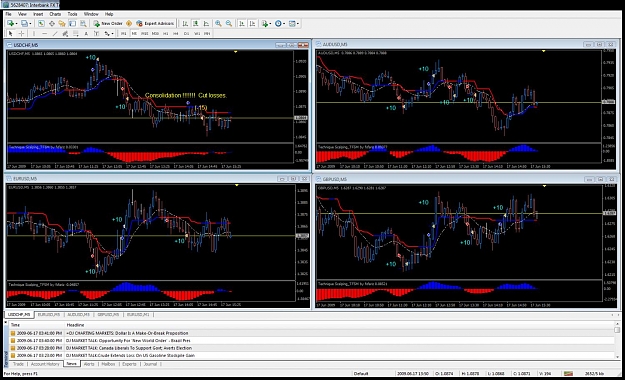Click the New Order button
The width and height of the screenshot is (625, 380).
point(108,24)
